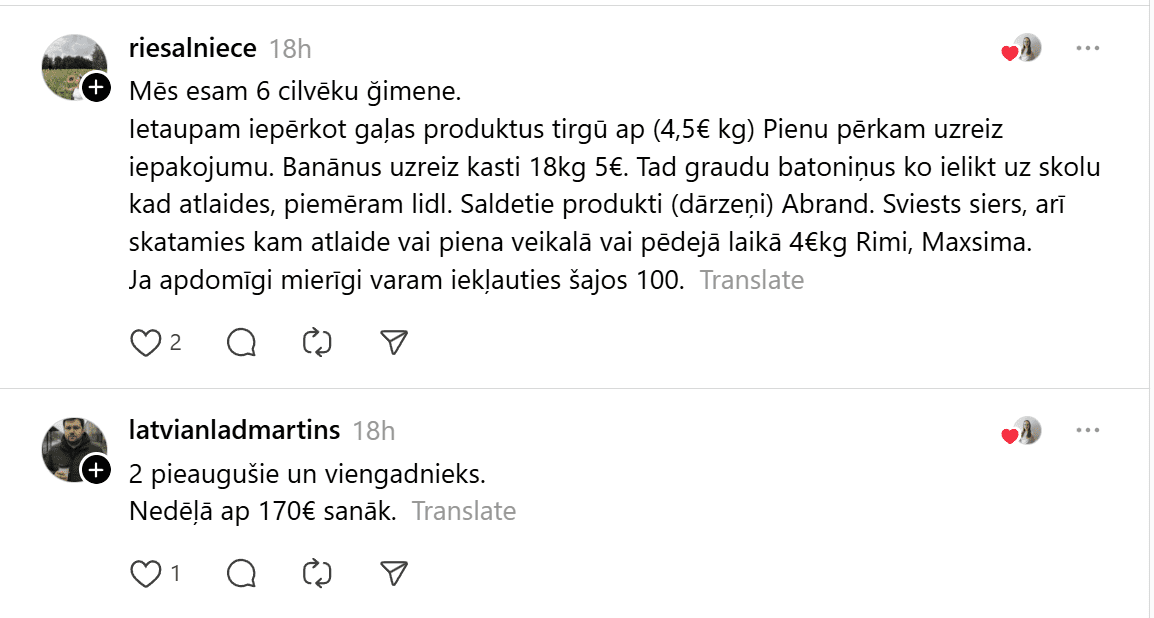The width and height of the screenshot is (1154, 618).
Task: Like the riesalniece comment
Action: click(146, 343)
